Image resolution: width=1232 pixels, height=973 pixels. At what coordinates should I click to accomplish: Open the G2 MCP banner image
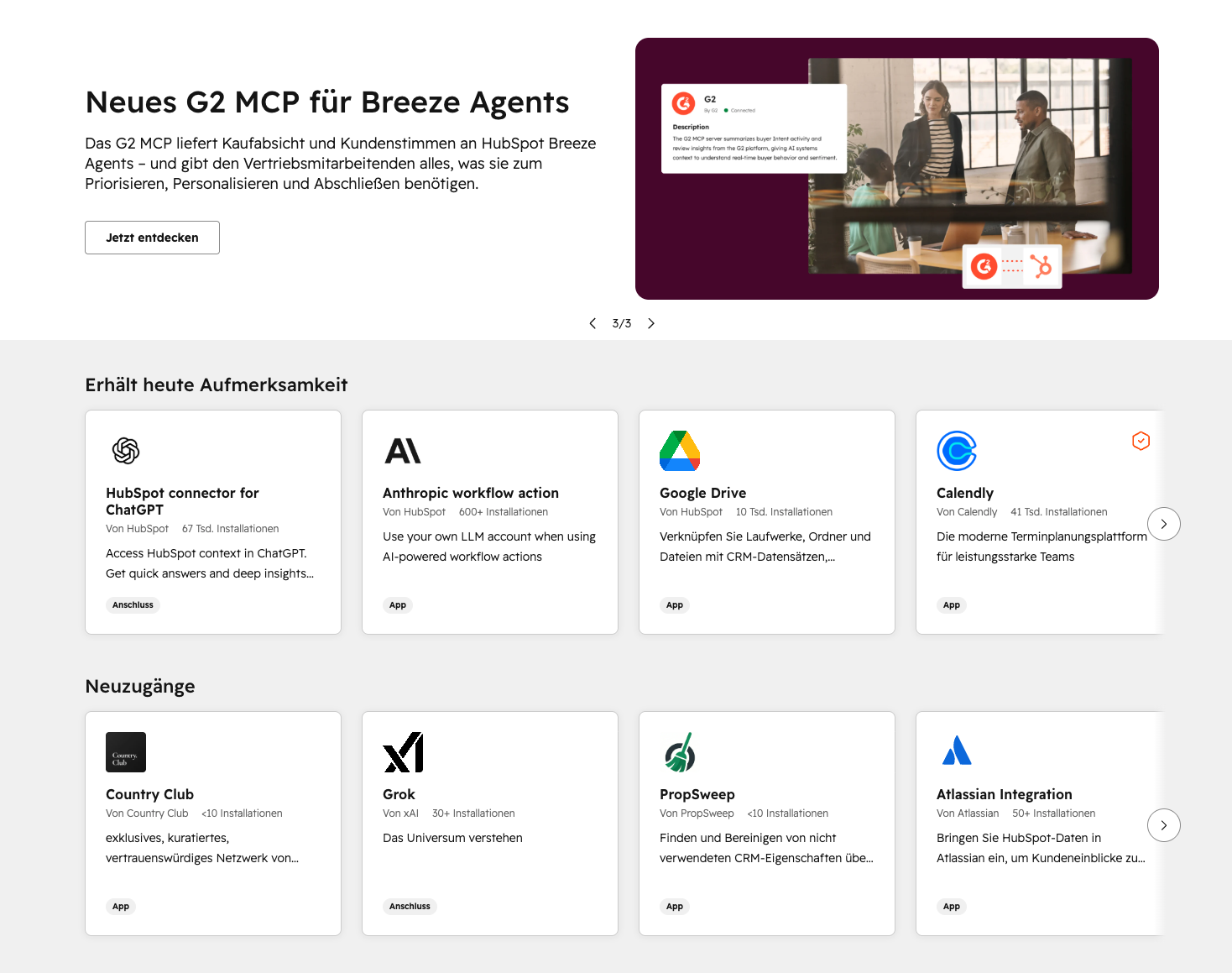(x=897, y=169)
